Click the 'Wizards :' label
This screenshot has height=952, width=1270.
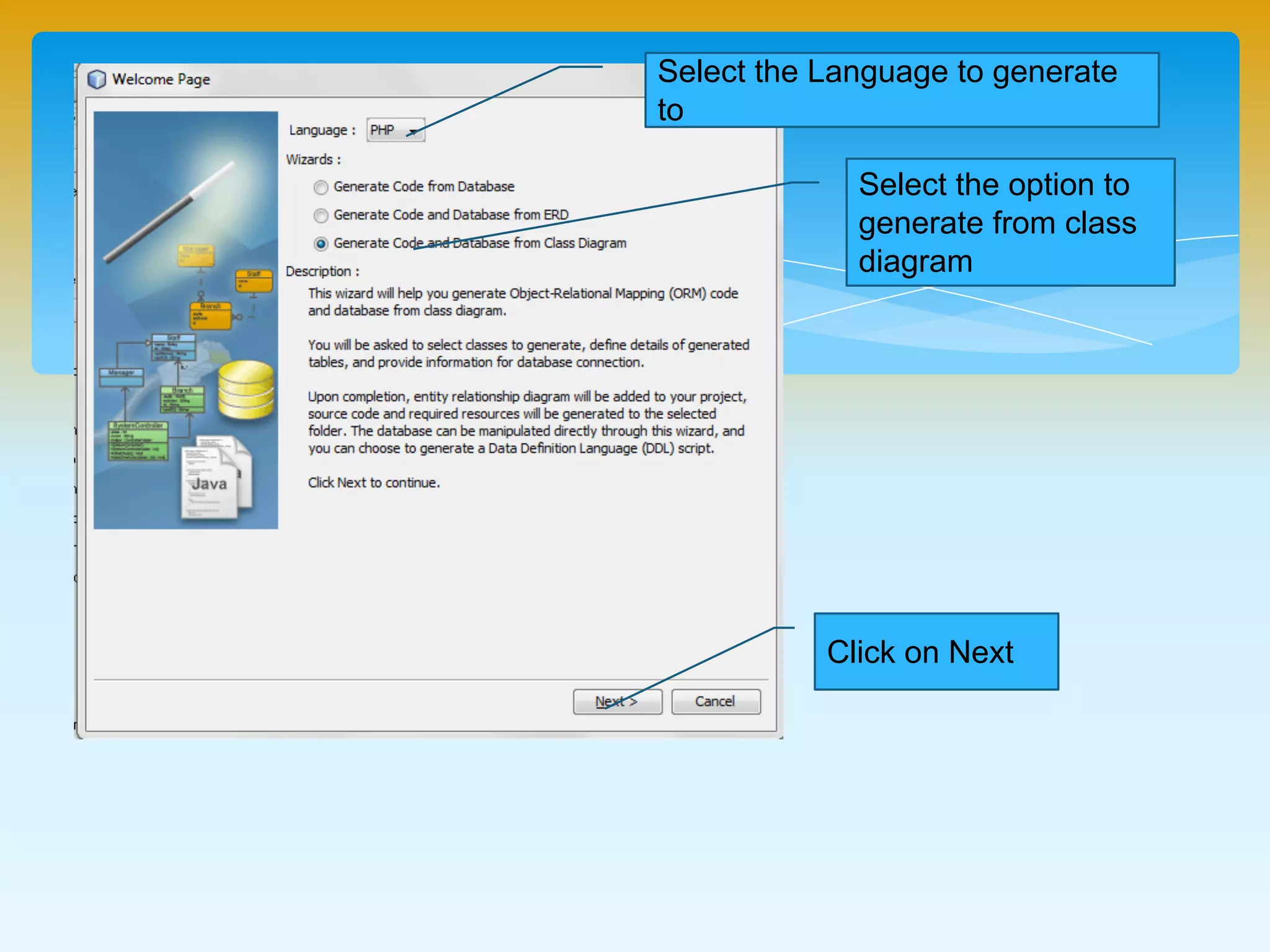click(314, 160)
